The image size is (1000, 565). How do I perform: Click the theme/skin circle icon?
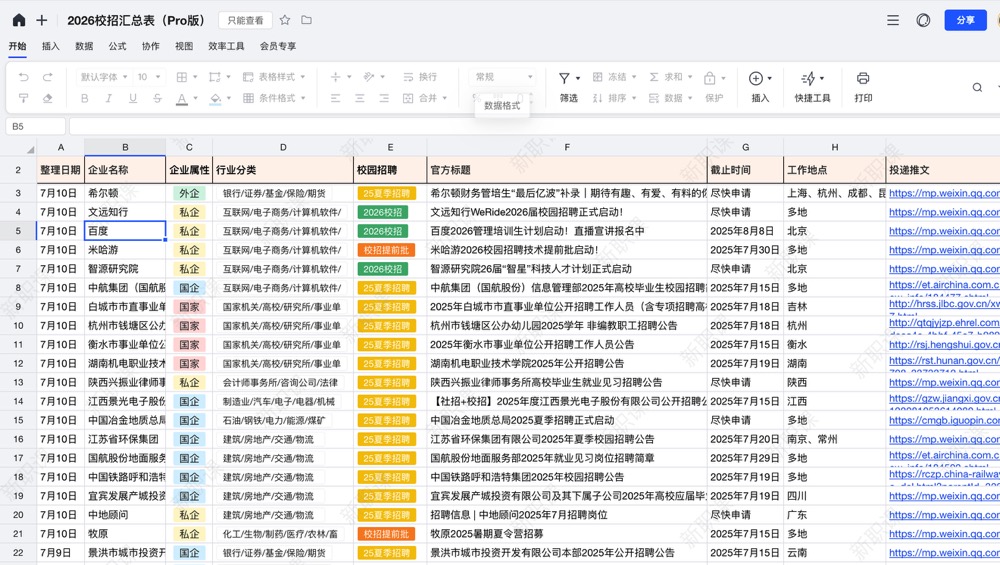[923, 20]
